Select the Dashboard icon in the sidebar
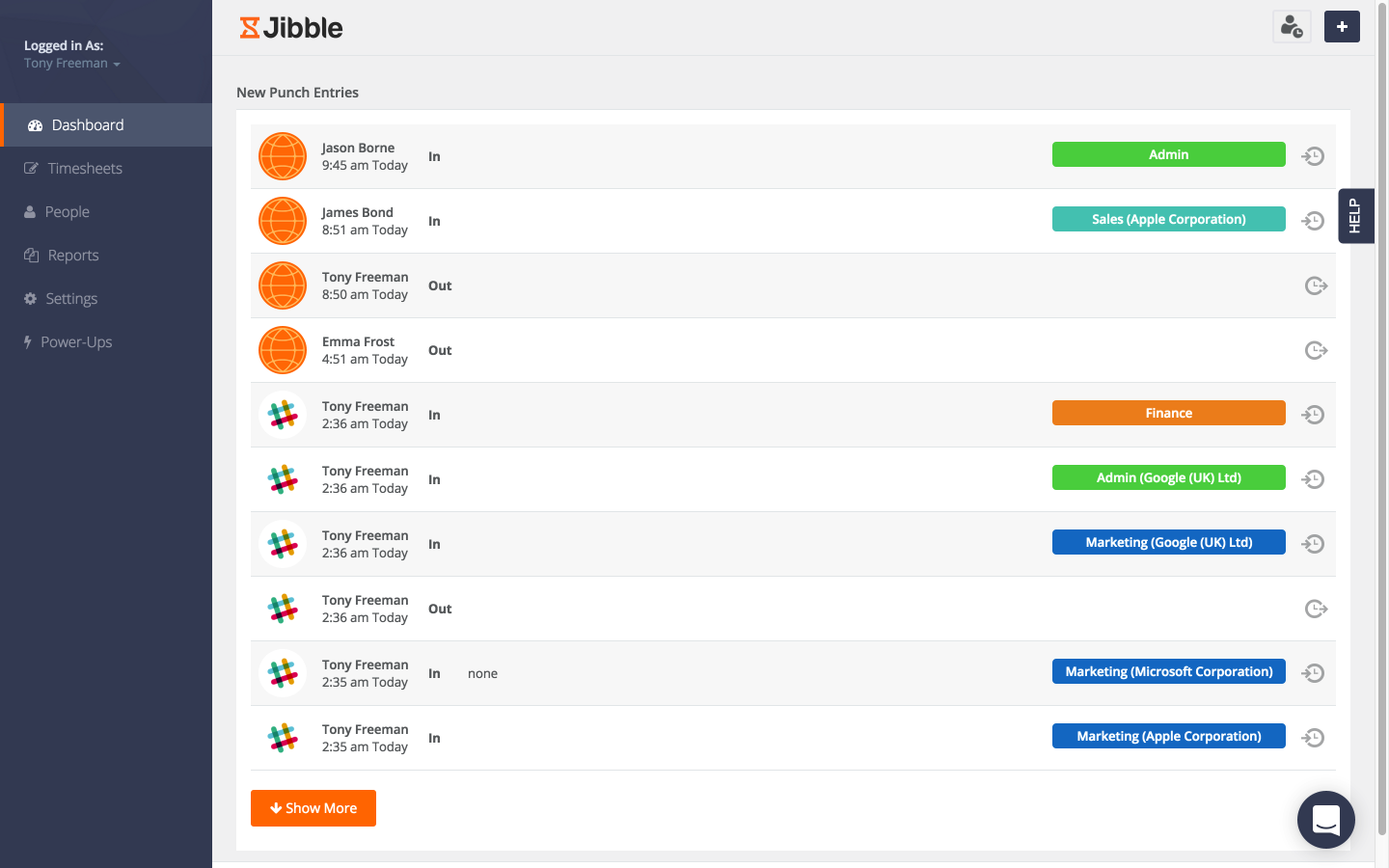This screenshot has height=868, width=1389. coord(35,124)
